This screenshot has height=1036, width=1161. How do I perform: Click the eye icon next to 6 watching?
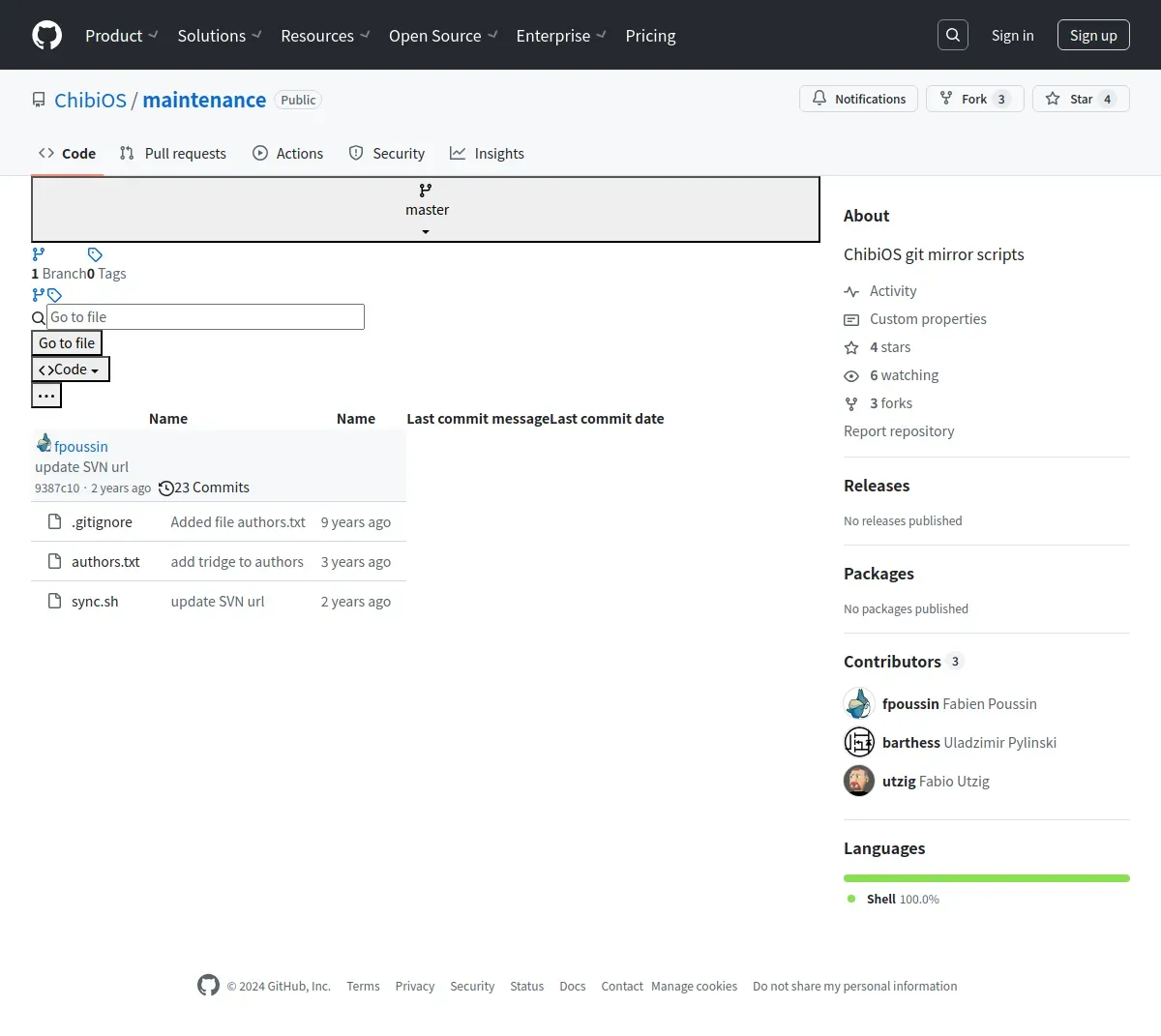851,375
